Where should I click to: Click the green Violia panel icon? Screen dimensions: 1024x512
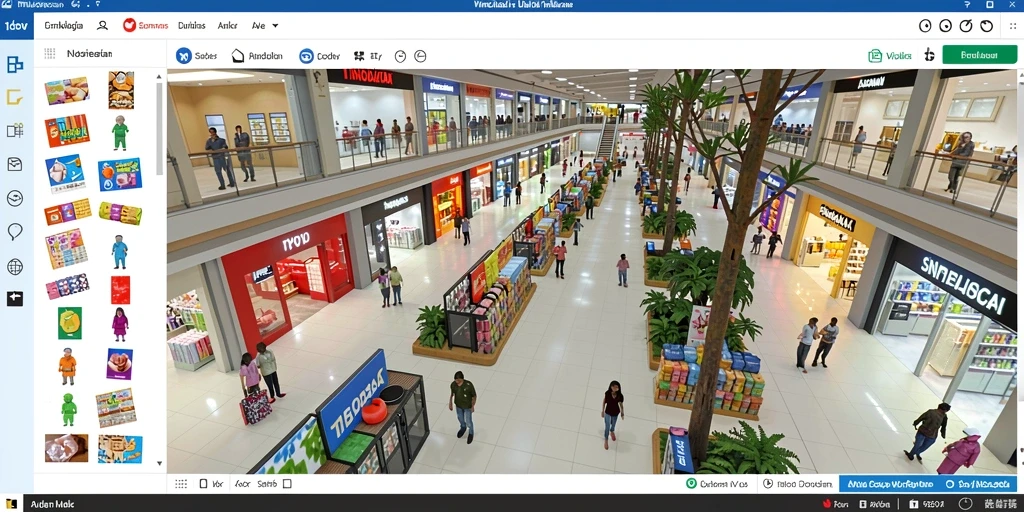click(x=875, y=56)
